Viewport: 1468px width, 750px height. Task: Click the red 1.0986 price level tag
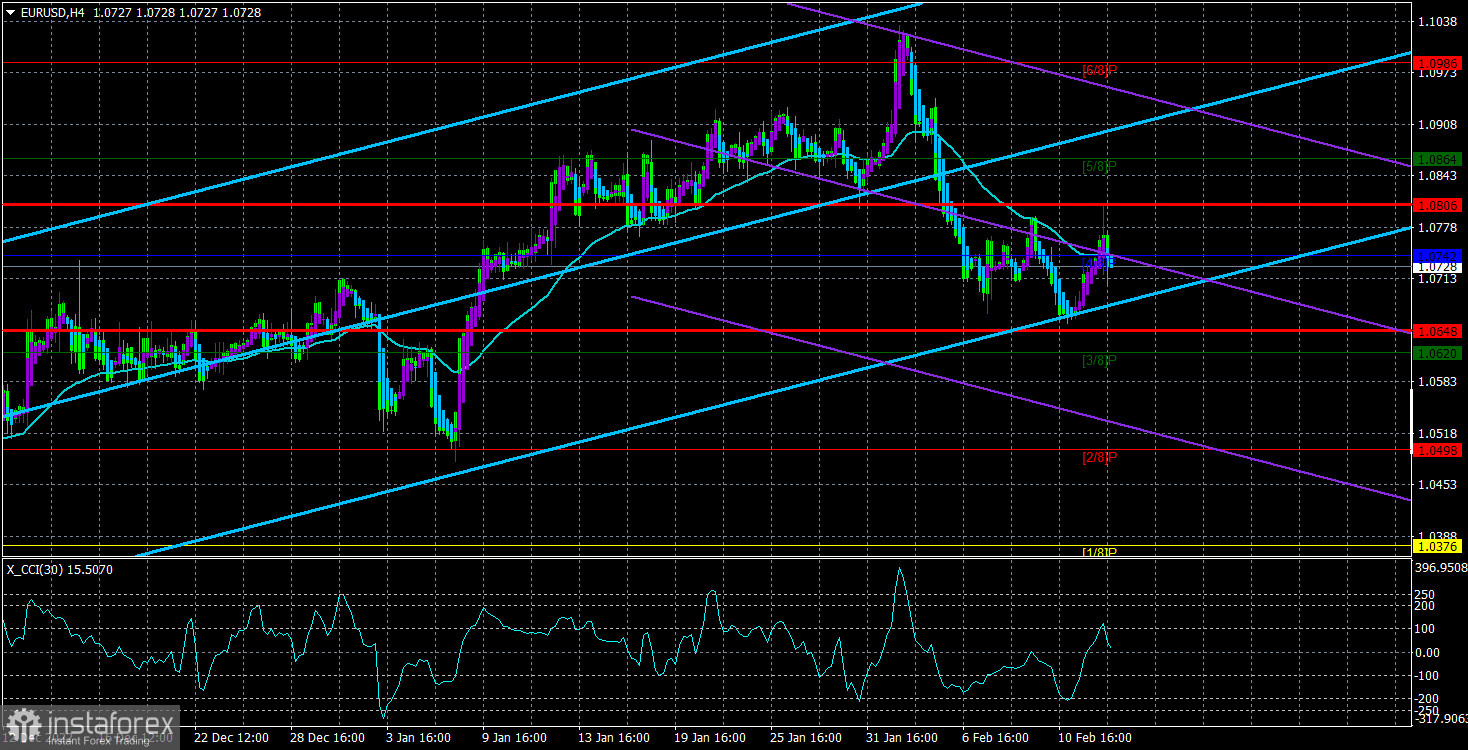tap(1439, 62)
